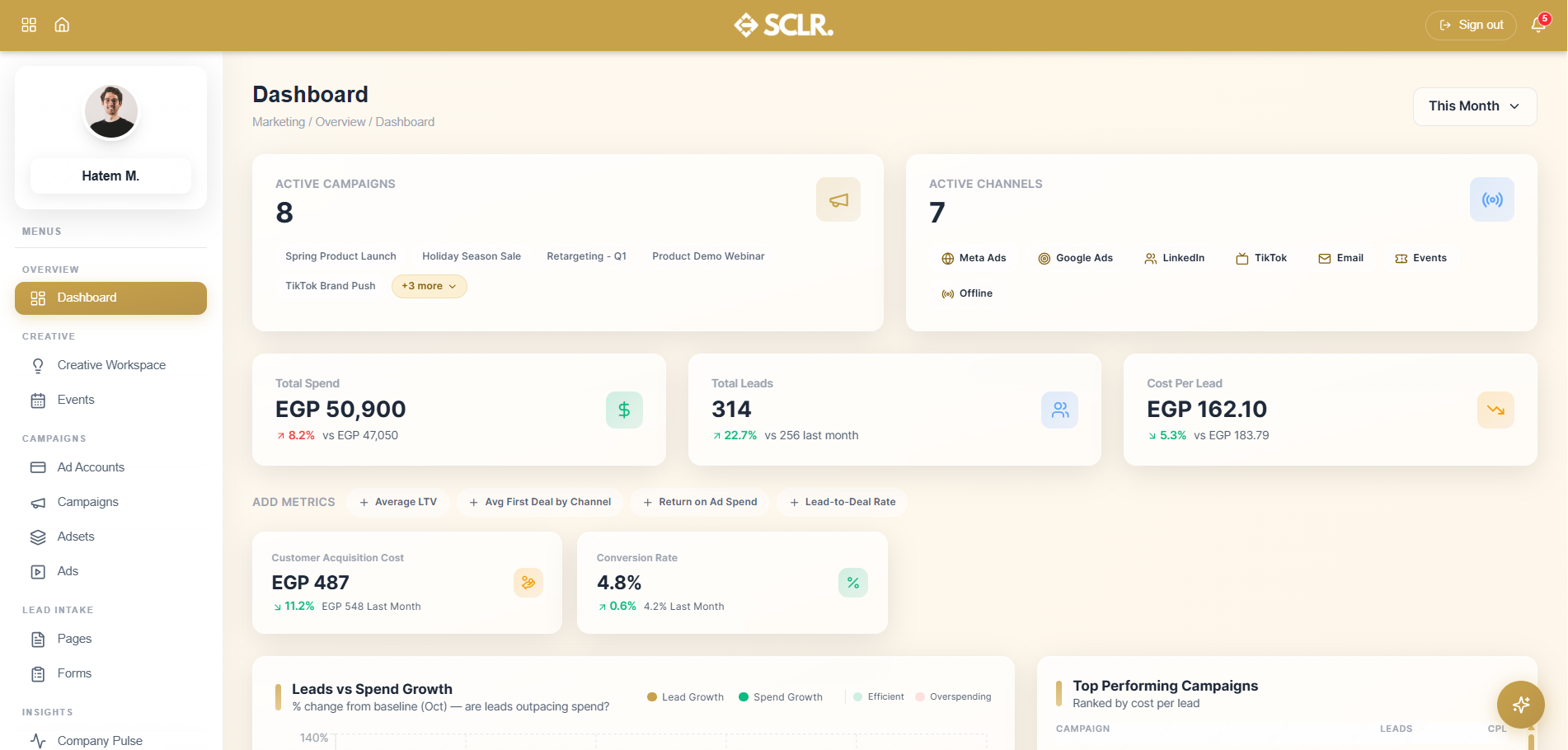Image resolution: width=1568 pixels, height=750 pixels.
Task: Expand the +3 more campaigns chip
Action: point(430,286)
